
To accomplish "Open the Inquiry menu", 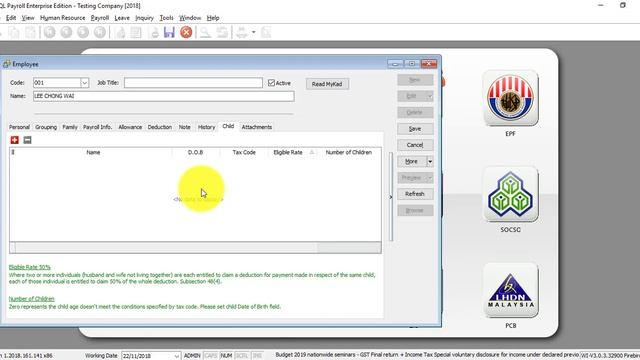I will [144, 18].
